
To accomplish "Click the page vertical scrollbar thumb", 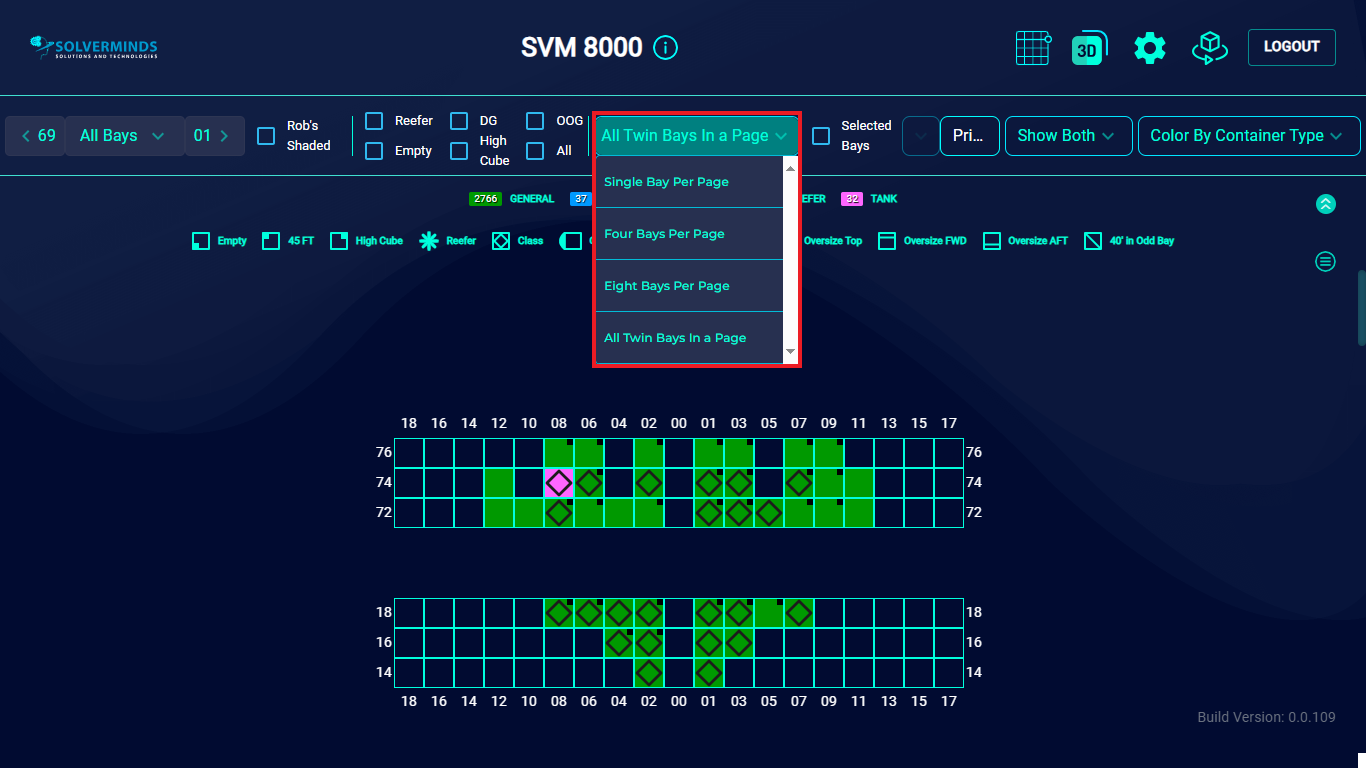I will click(x=1361, y=308).
